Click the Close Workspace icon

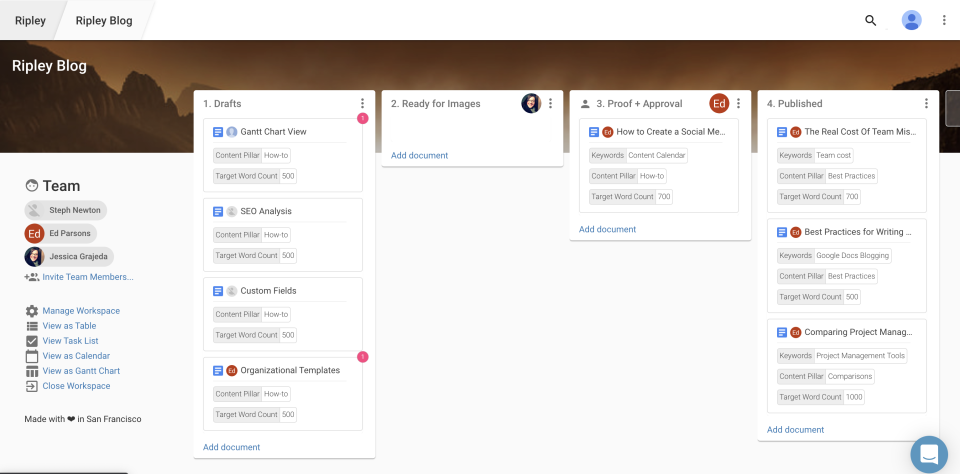pyautogui.click(x=32, y=386)
